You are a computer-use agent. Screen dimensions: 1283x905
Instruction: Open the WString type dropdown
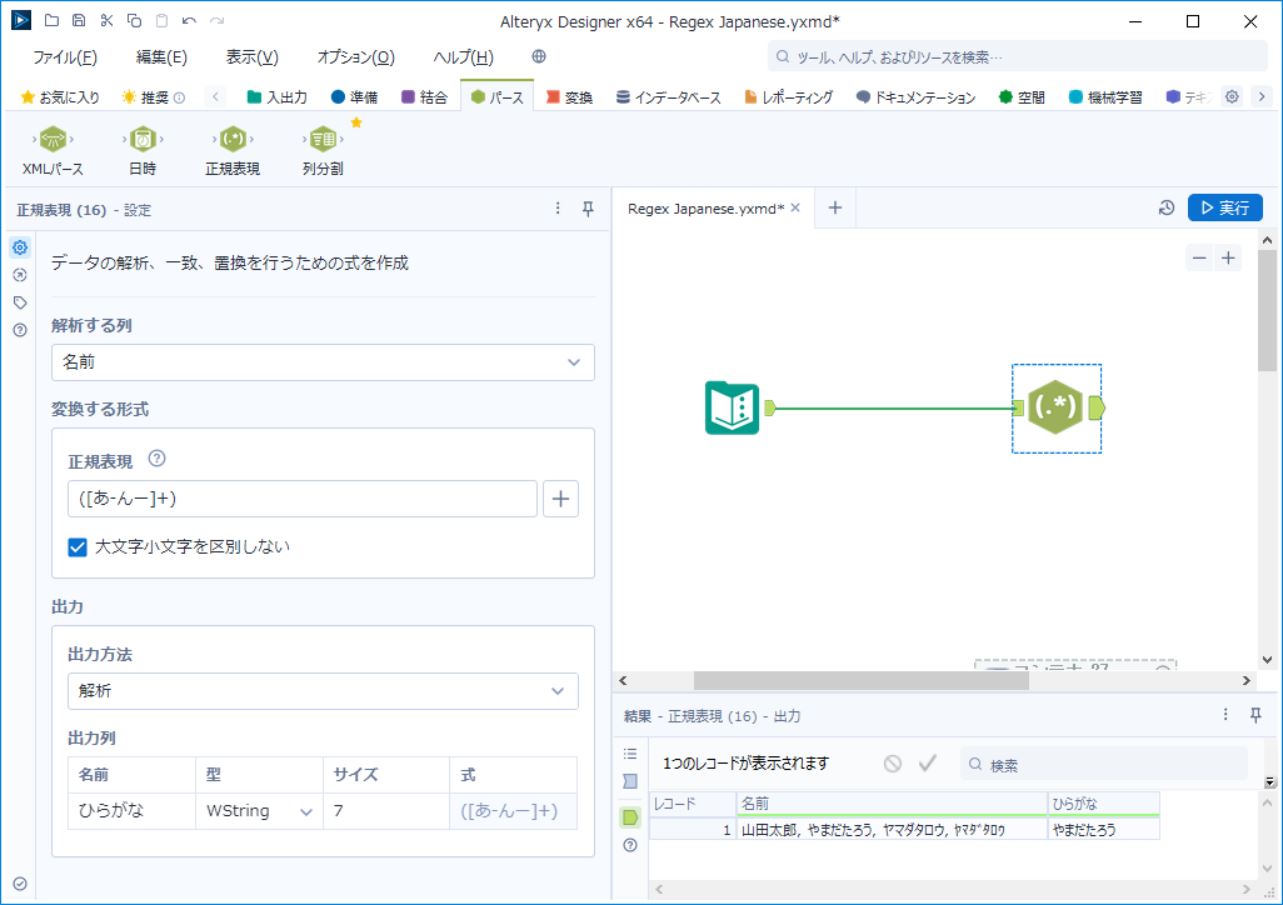tap(258, 812)
